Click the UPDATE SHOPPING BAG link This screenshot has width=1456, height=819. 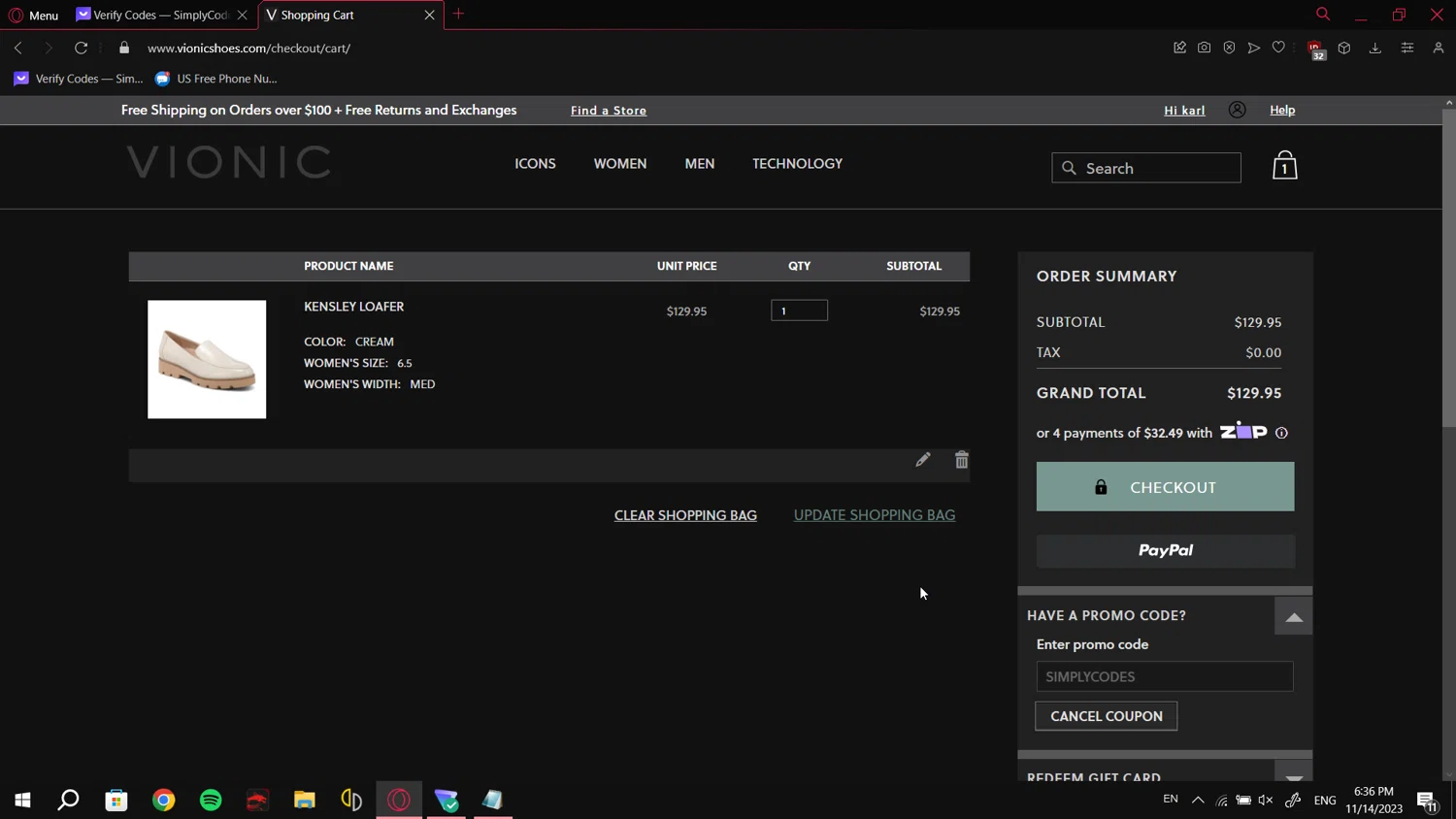coord(875,515)
